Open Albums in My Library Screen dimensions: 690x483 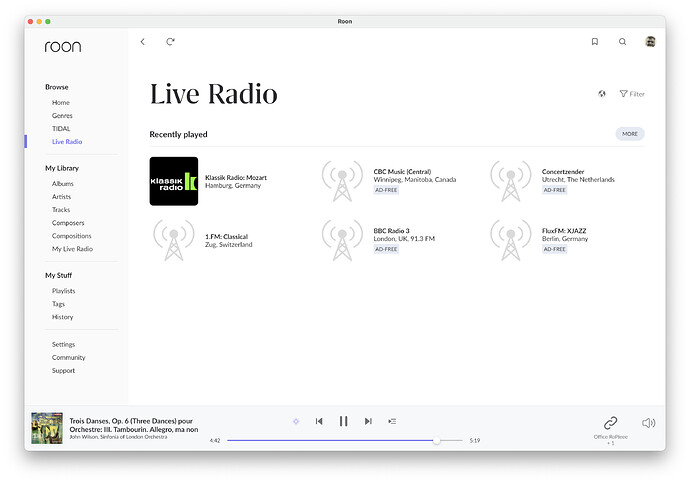tap(62, 183)
